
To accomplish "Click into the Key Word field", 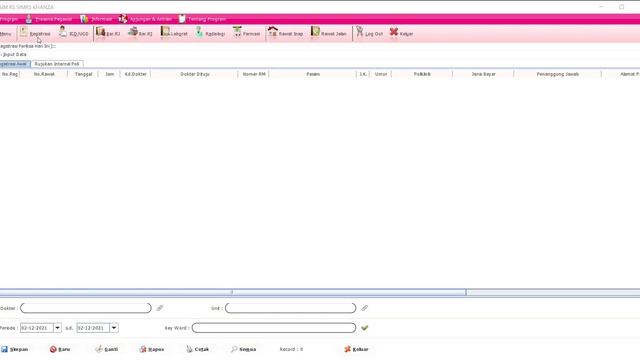I will tap(273, 328).
